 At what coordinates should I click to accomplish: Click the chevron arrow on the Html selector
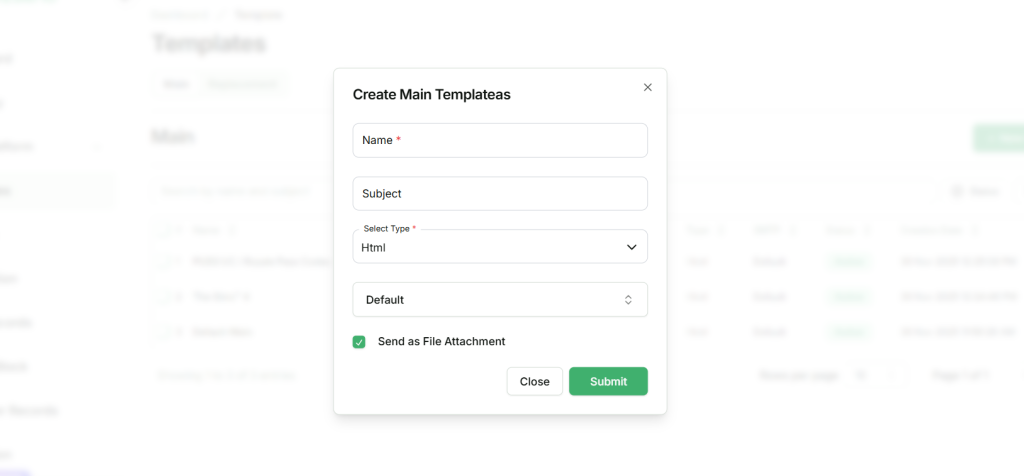pos(631,247)
